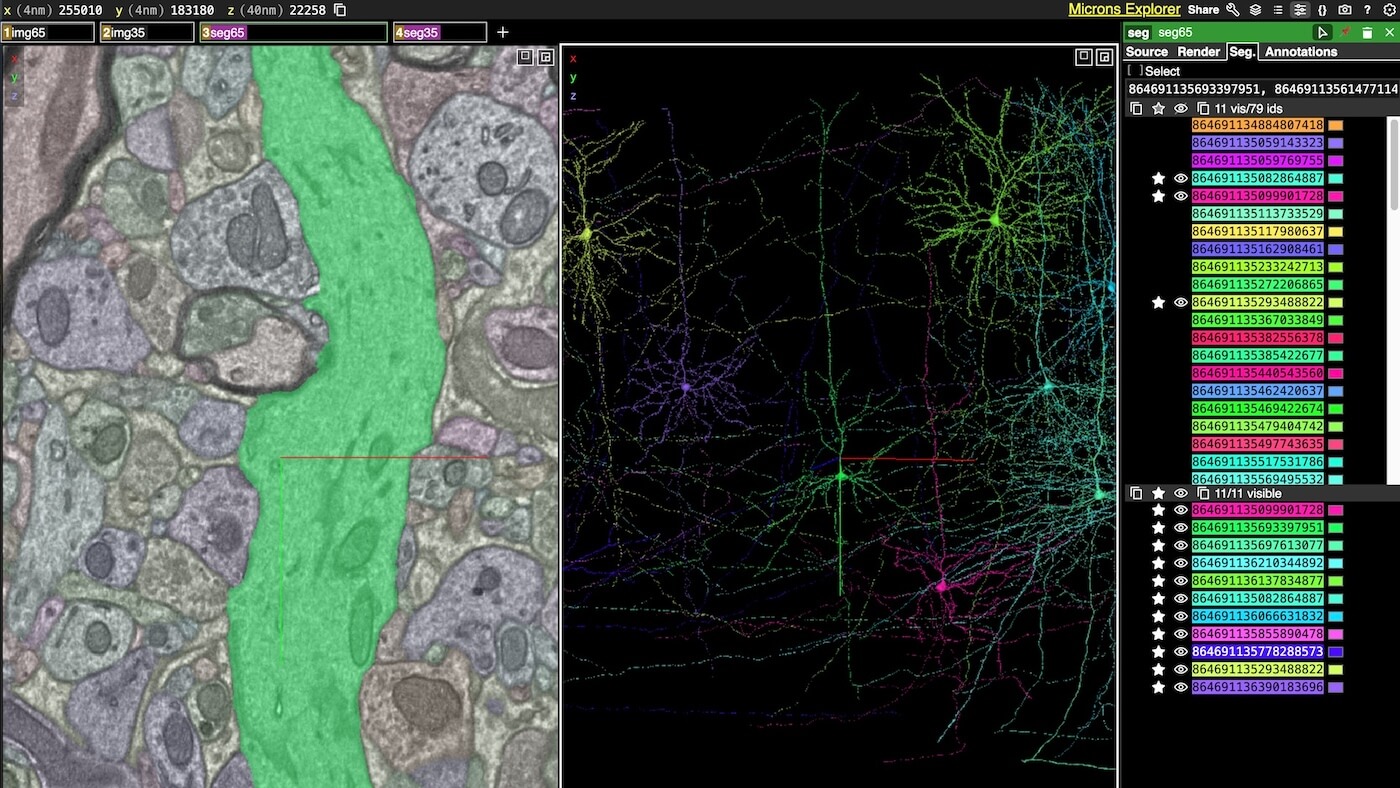Expand the EM slice view to fullscreen
This screenshot has width=1400, height=788.
coord(524,57)
